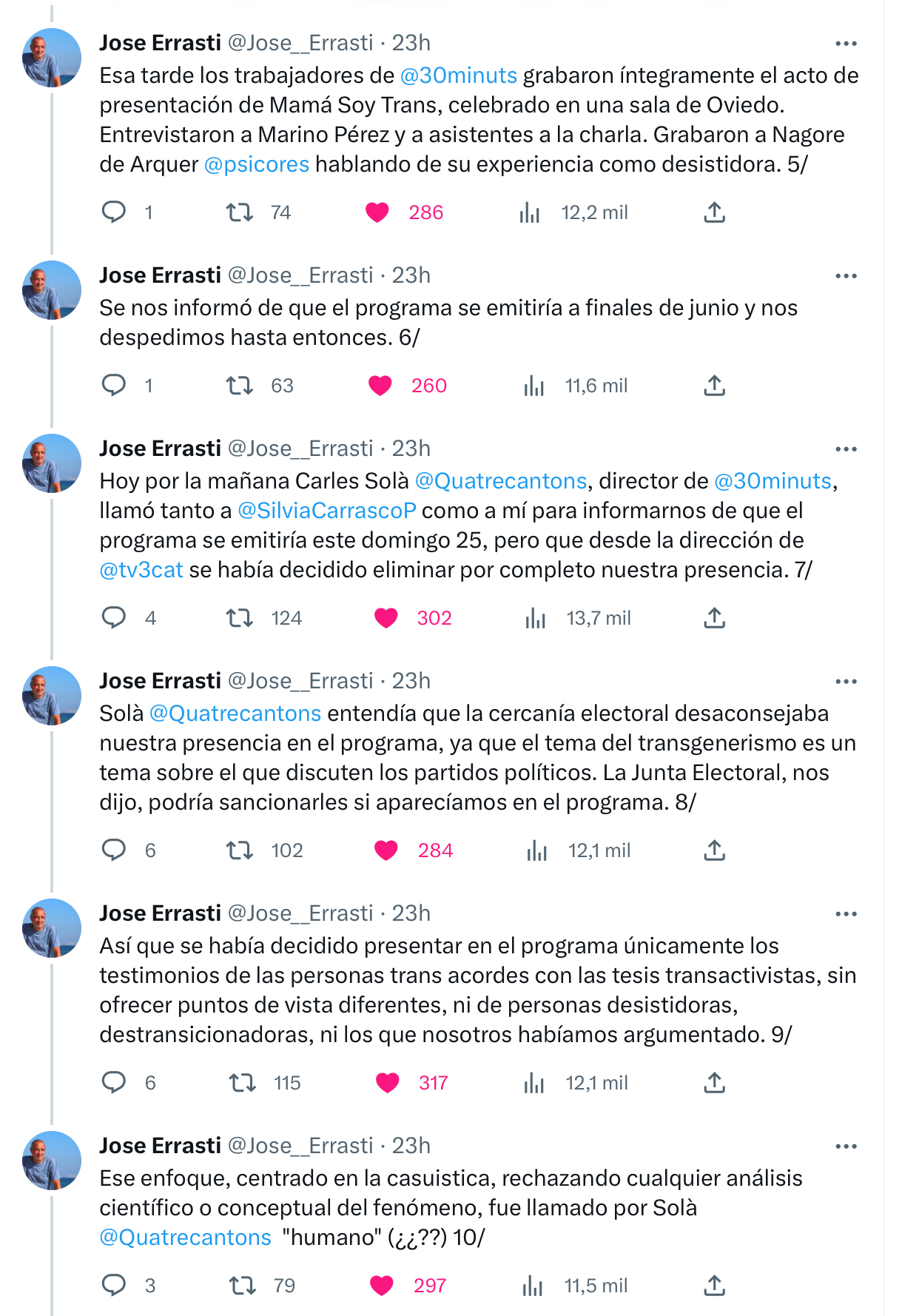Share the tweet ending in 7/
This screenshot has width=919, height=1316.
click(x=714, y=618)
